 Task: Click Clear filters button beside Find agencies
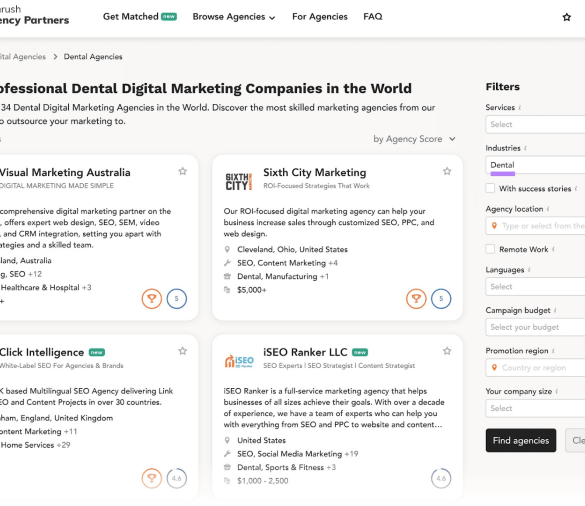575,441
